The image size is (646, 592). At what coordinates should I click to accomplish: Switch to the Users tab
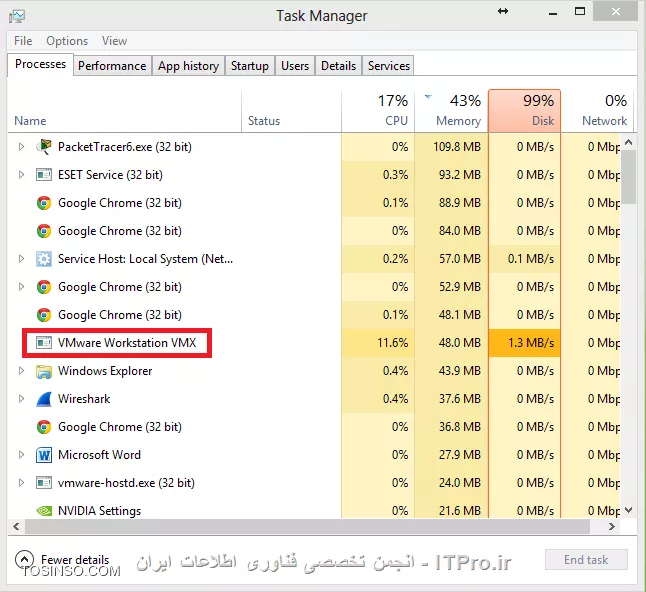click(295, 66)
